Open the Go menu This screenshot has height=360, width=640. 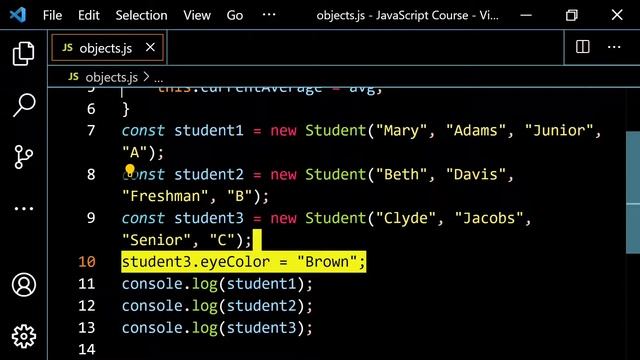[235, 16]
